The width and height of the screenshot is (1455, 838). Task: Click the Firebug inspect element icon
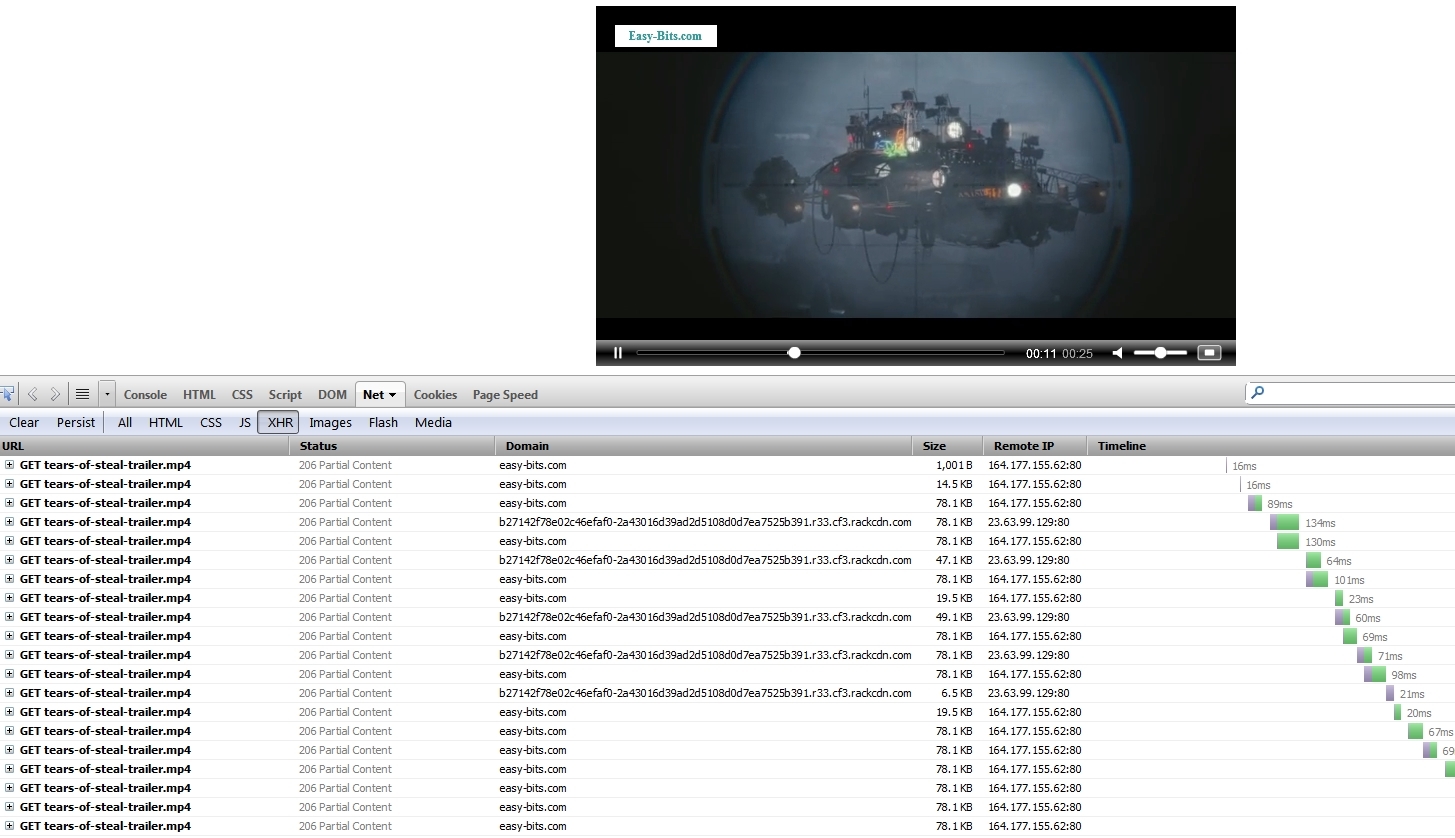[x=7, y=394]
